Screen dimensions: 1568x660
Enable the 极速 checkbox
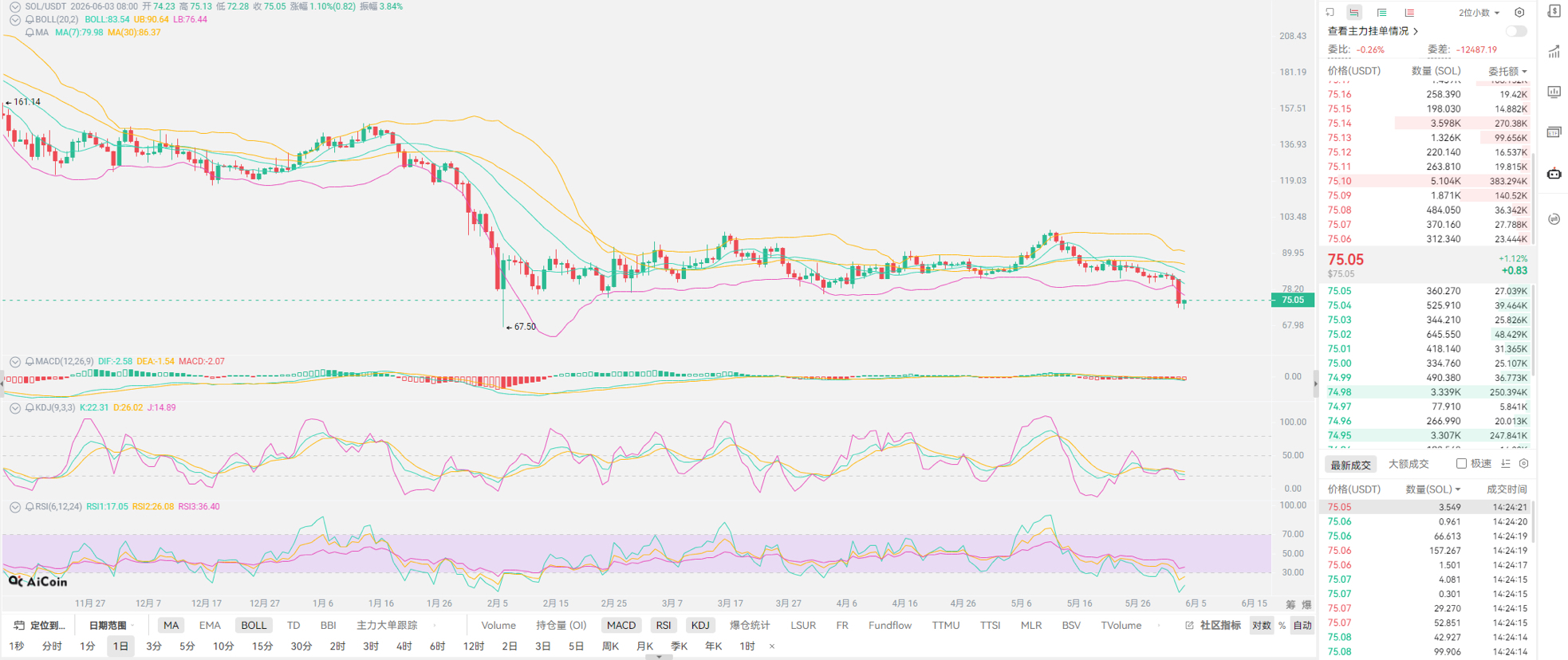click(x=1461, y=464)
